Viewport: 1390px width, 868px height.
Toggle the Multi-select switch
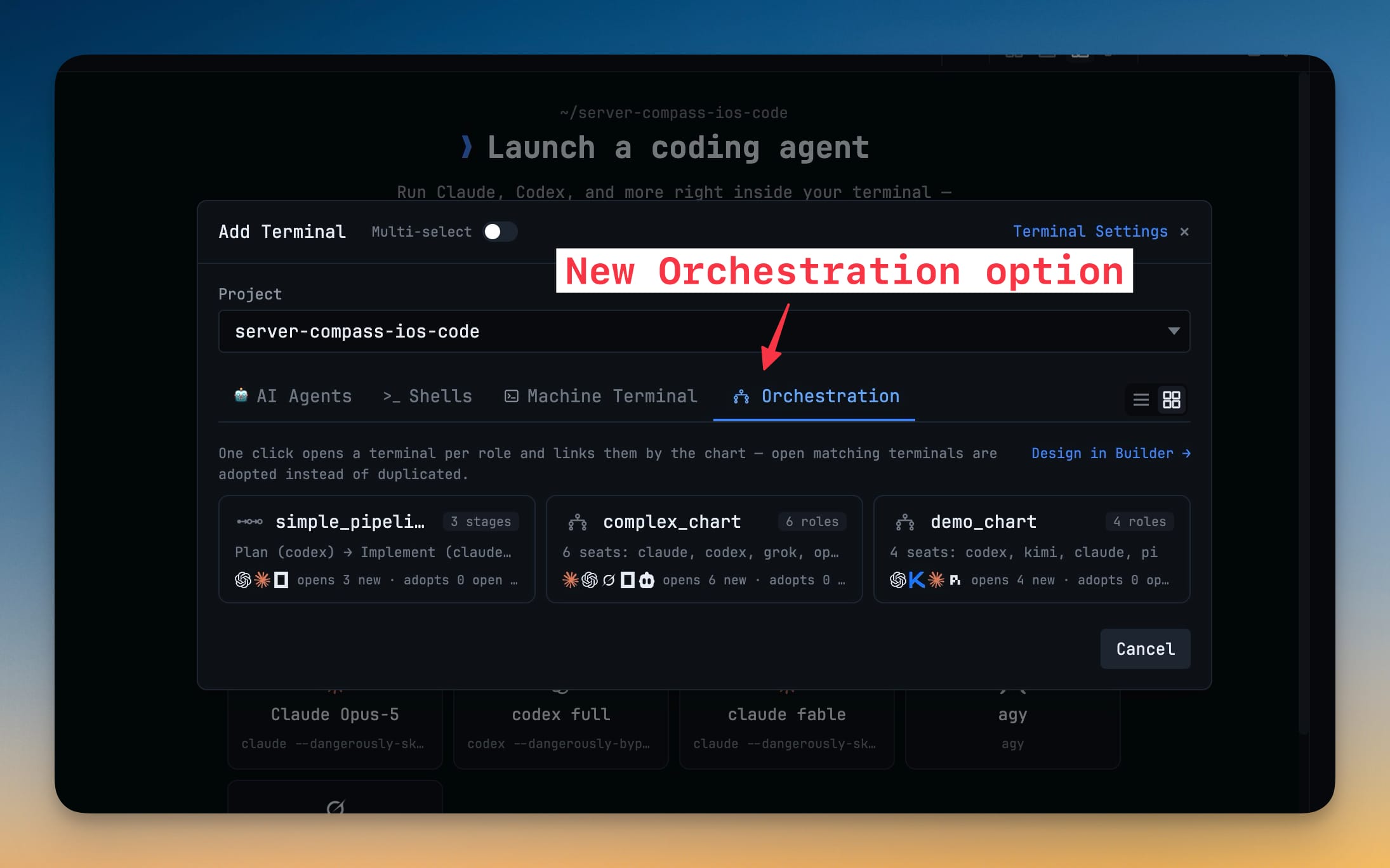[500, 232]
